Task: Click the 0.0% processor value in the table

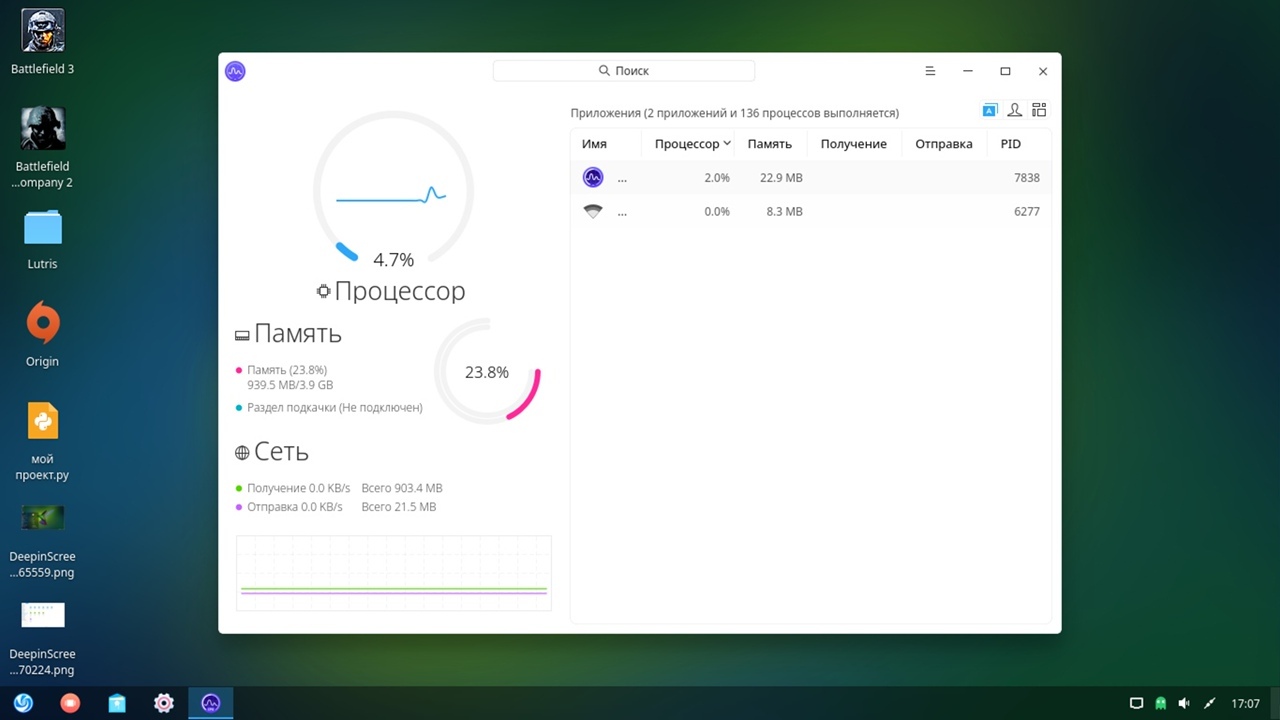Action: pyautogui.click(x=717, y=212)
